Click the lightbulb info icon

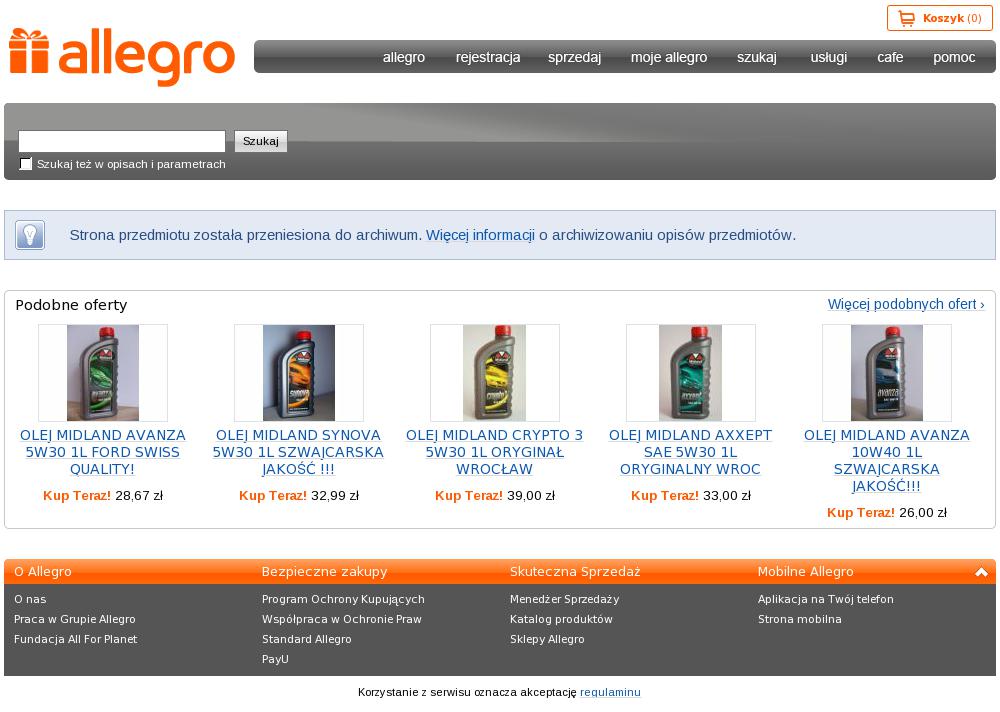coord(30,235)
